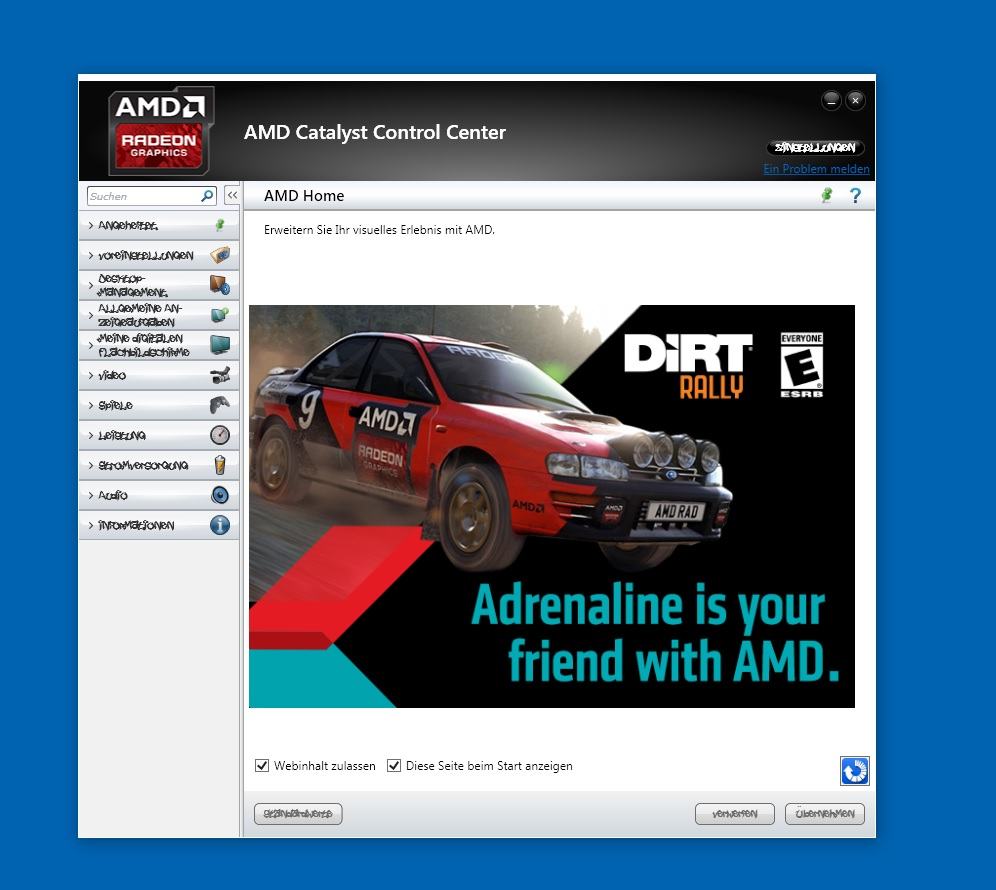This screenshot has width=996, height=890.
Task: Expand the Allgemeine Anzeigeaufgaben chevron
Action: [x=90, y=315]
